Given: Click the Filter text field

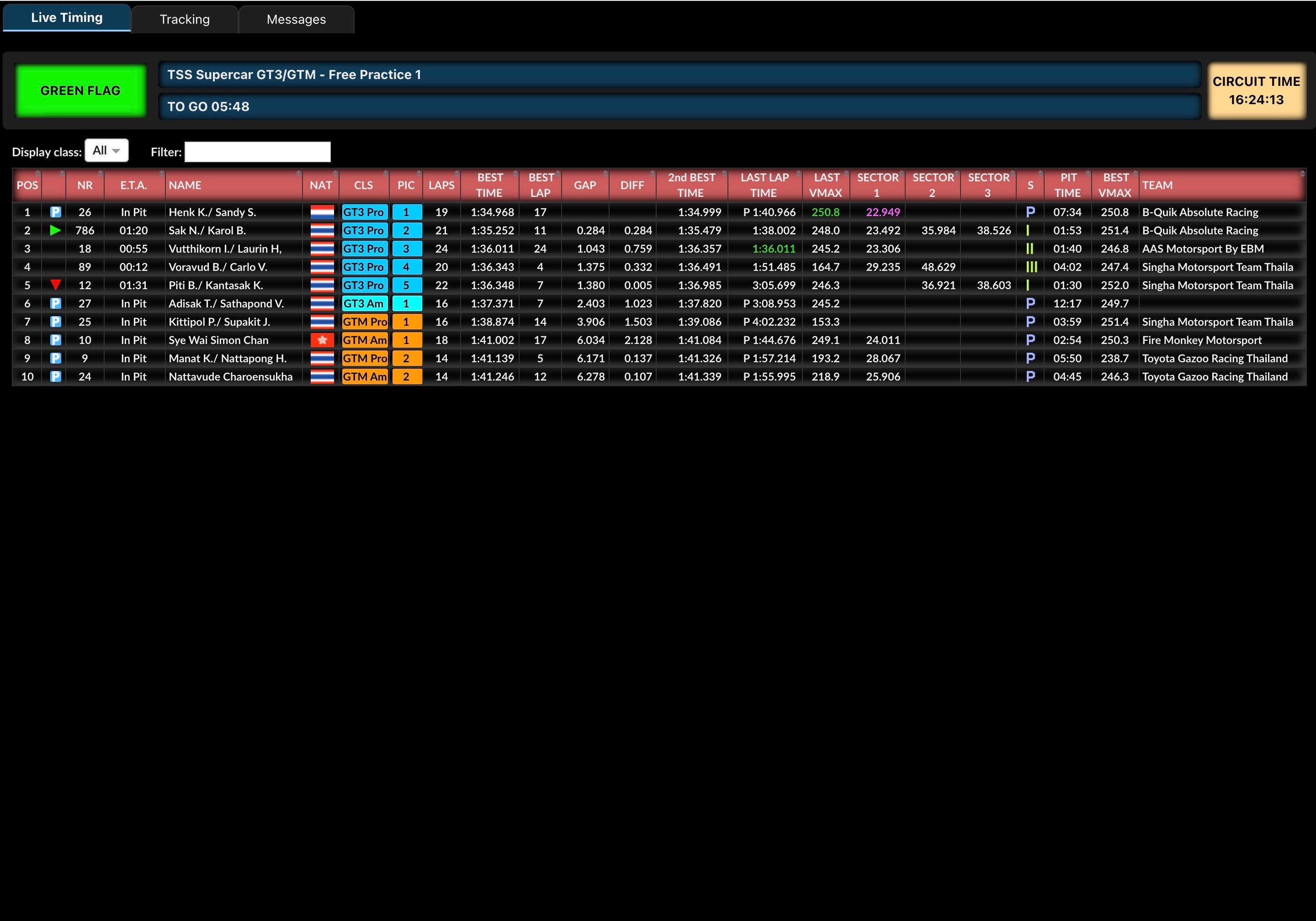Looking at the screenshot, I should click(257, 152).
